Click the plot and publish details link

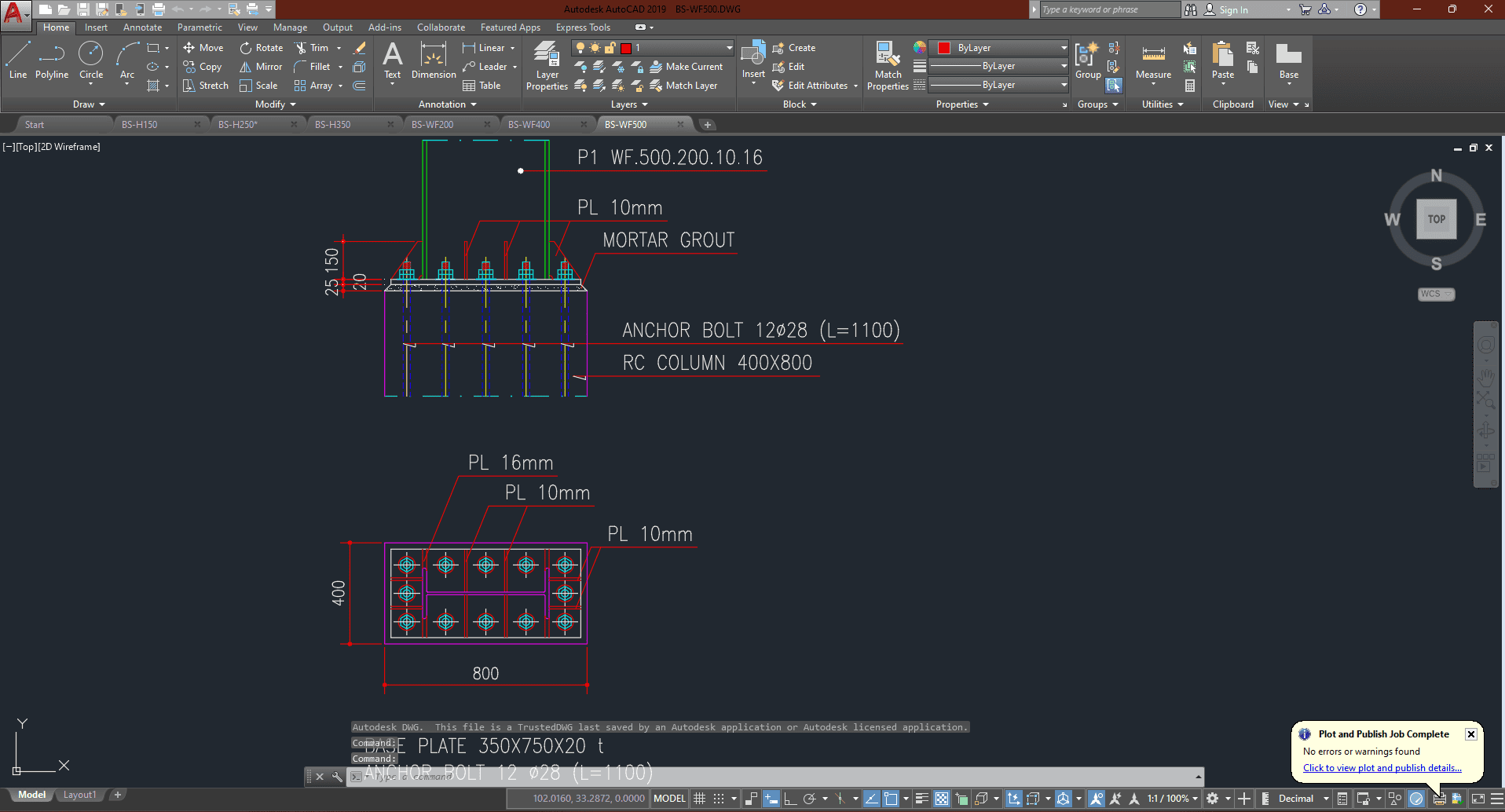(1382, 768)
